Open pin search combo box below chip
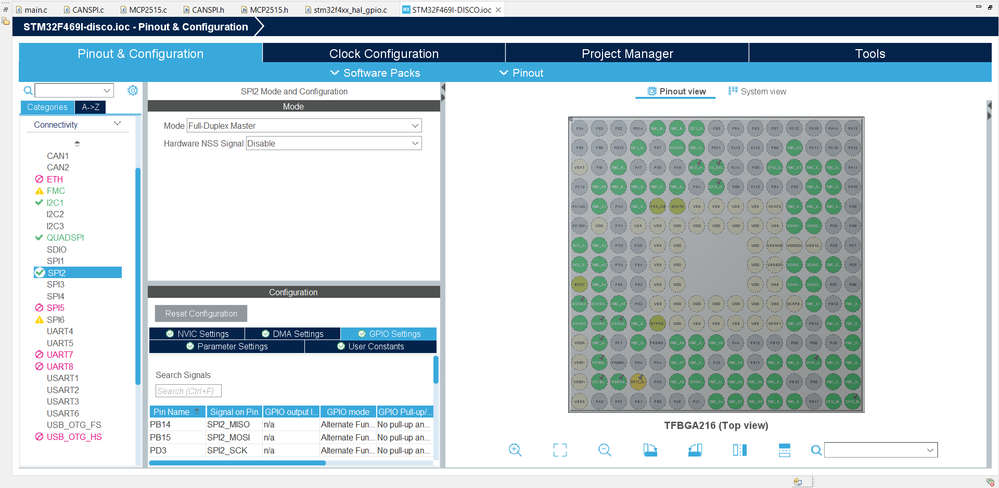The height and width of the screenshot is (488, 999). [880, 450]
